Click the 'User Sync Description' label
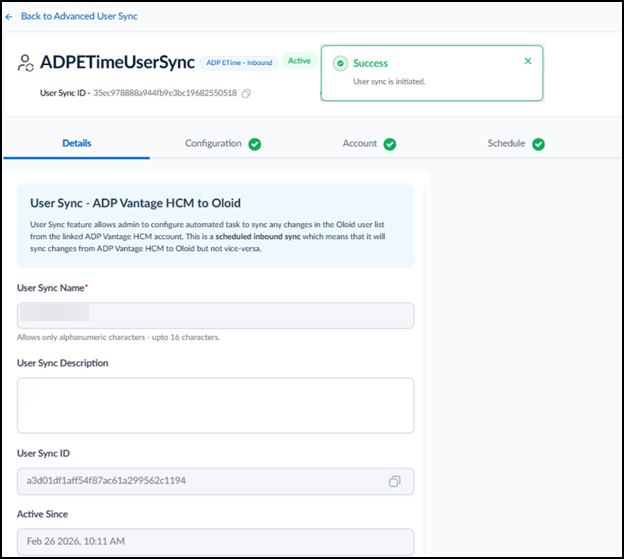 click(62, 363)
